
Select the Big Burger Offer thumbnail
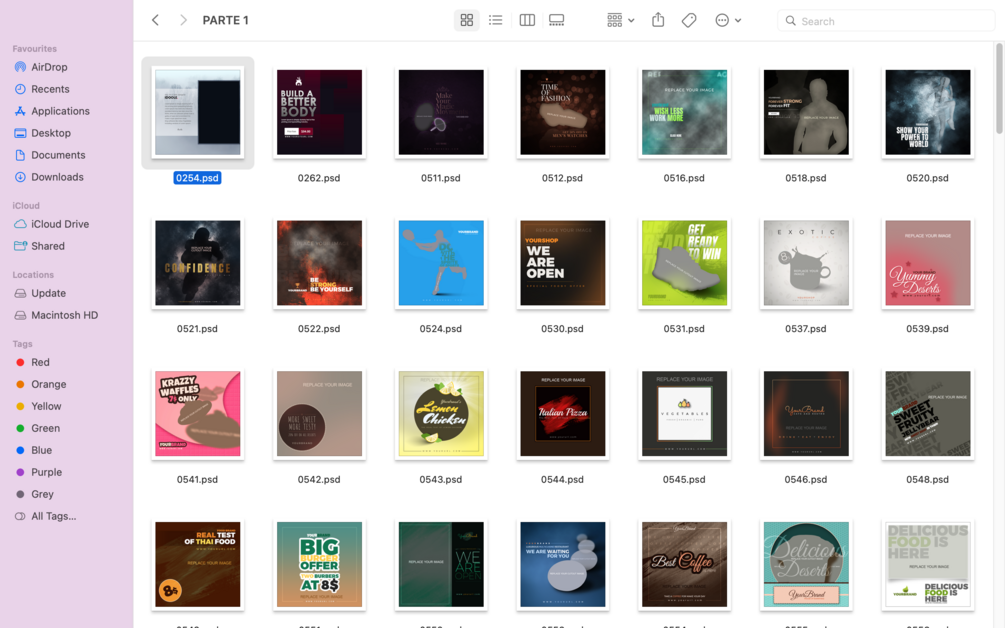(x=319, y=564)
